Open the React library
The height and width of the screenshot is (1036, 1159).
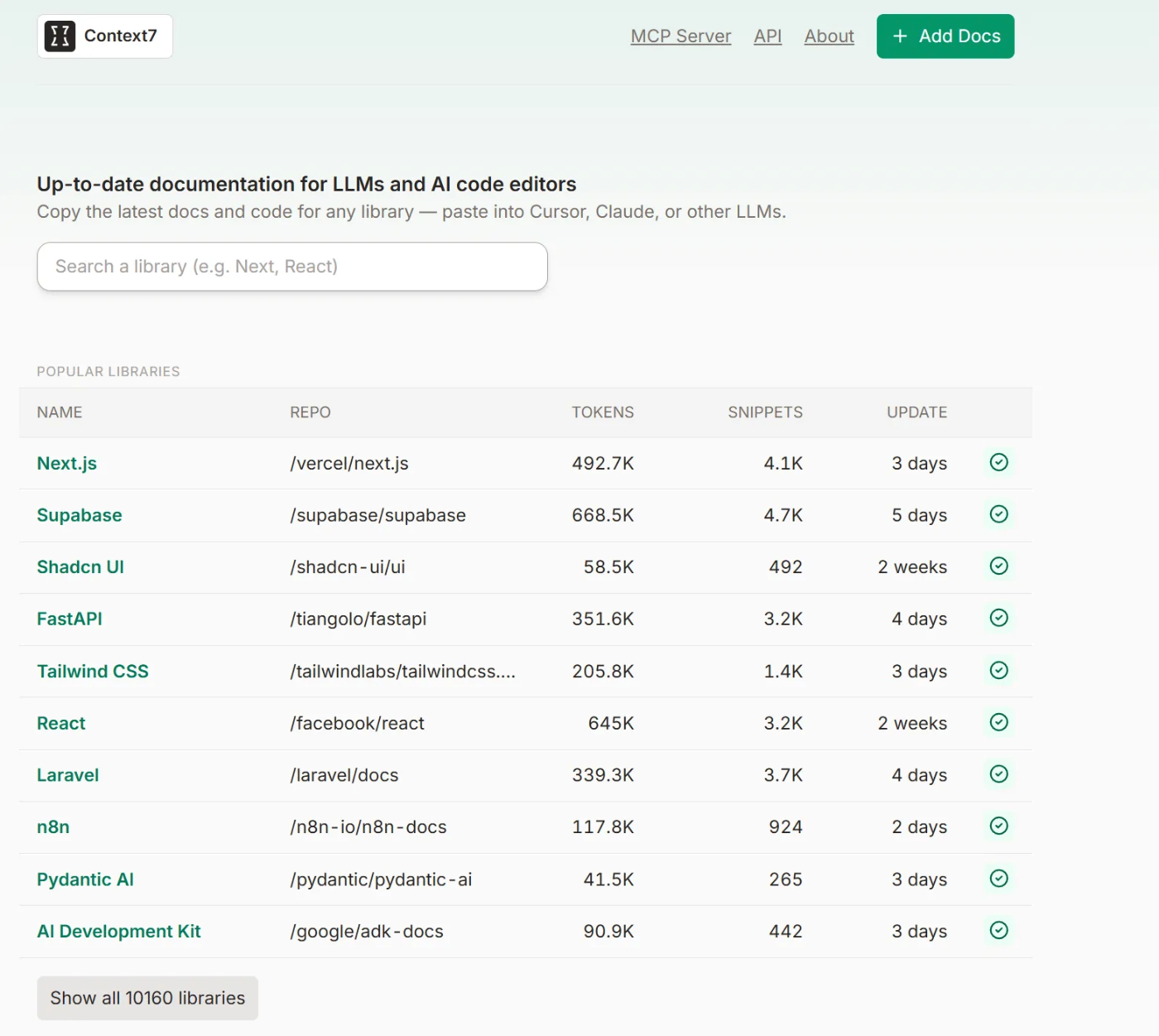tap(61, 724)
